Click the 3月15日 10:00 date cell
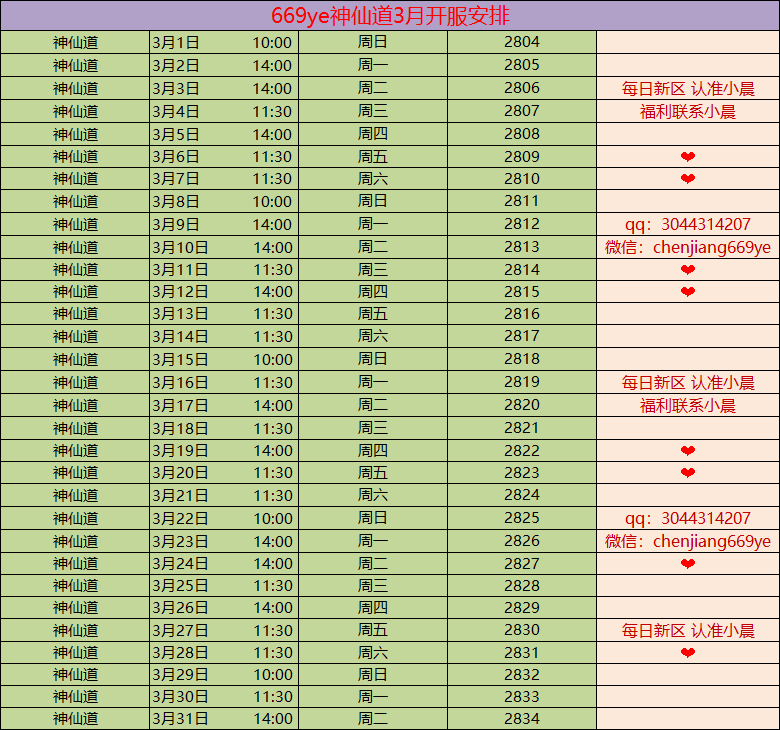Screen dimensions: 780x730 pos(223,359)
